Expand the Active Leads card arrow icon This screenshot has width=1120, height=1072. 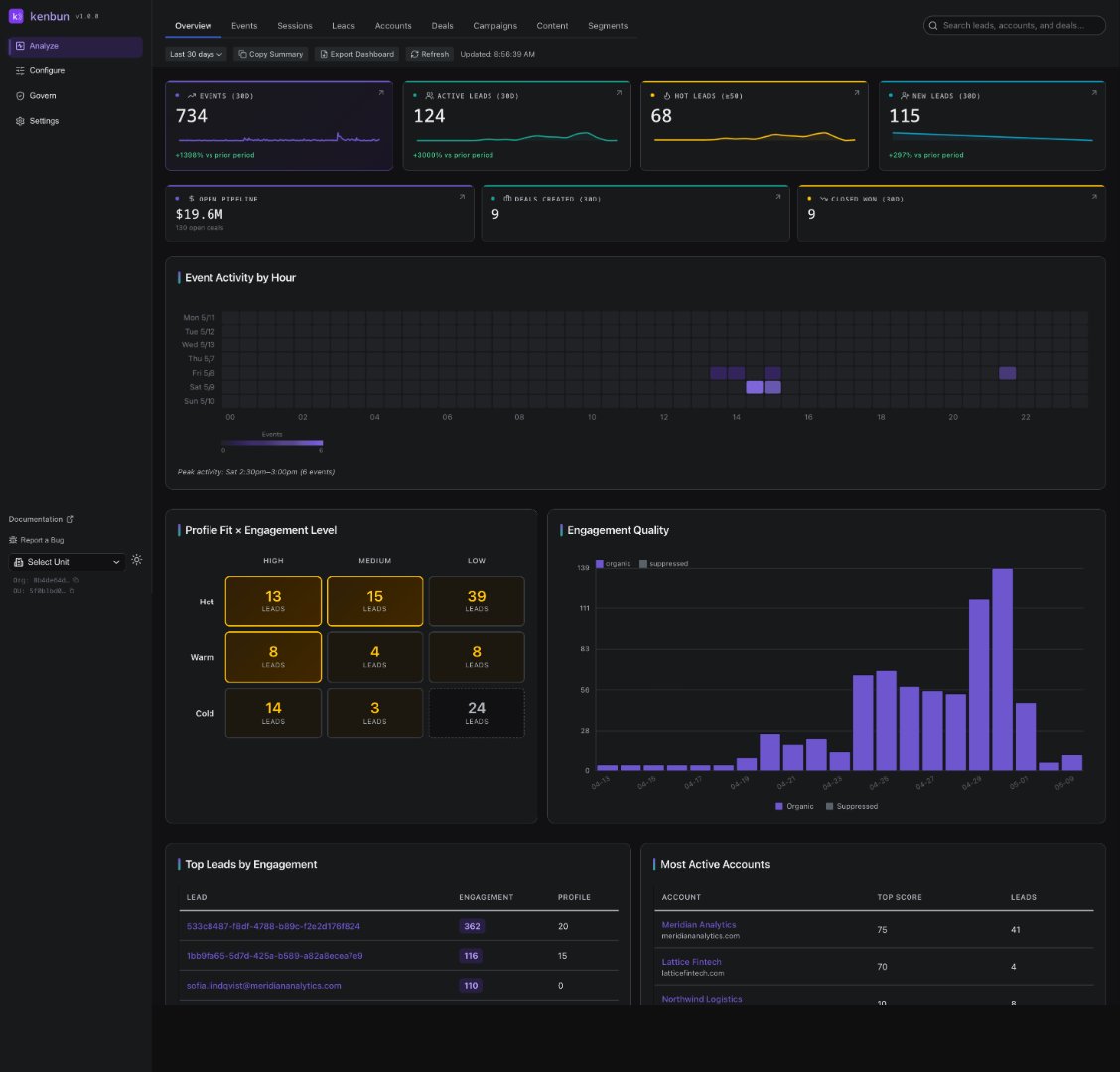click(619, 93)
